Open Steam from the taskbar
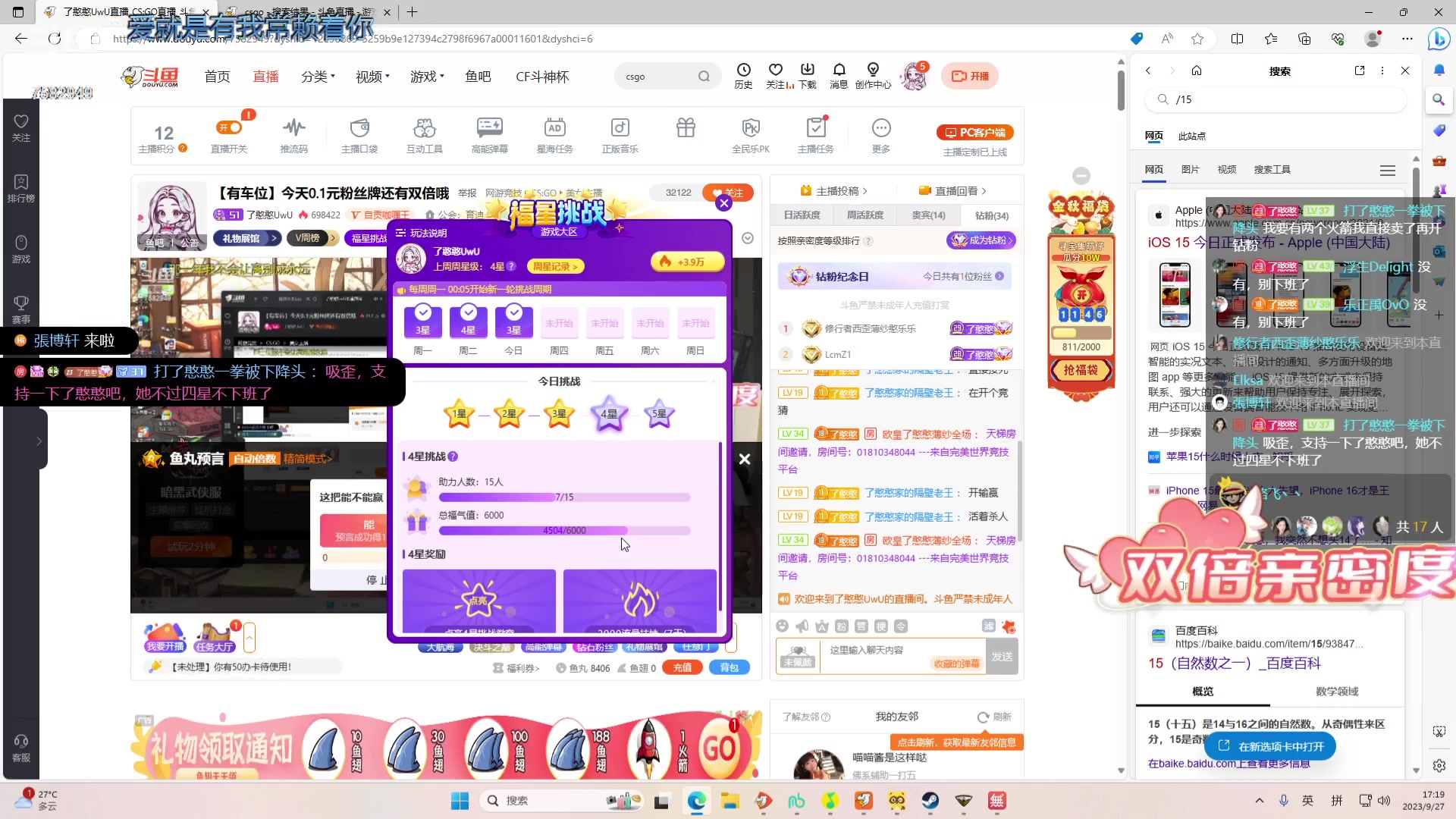 [930, 801]
